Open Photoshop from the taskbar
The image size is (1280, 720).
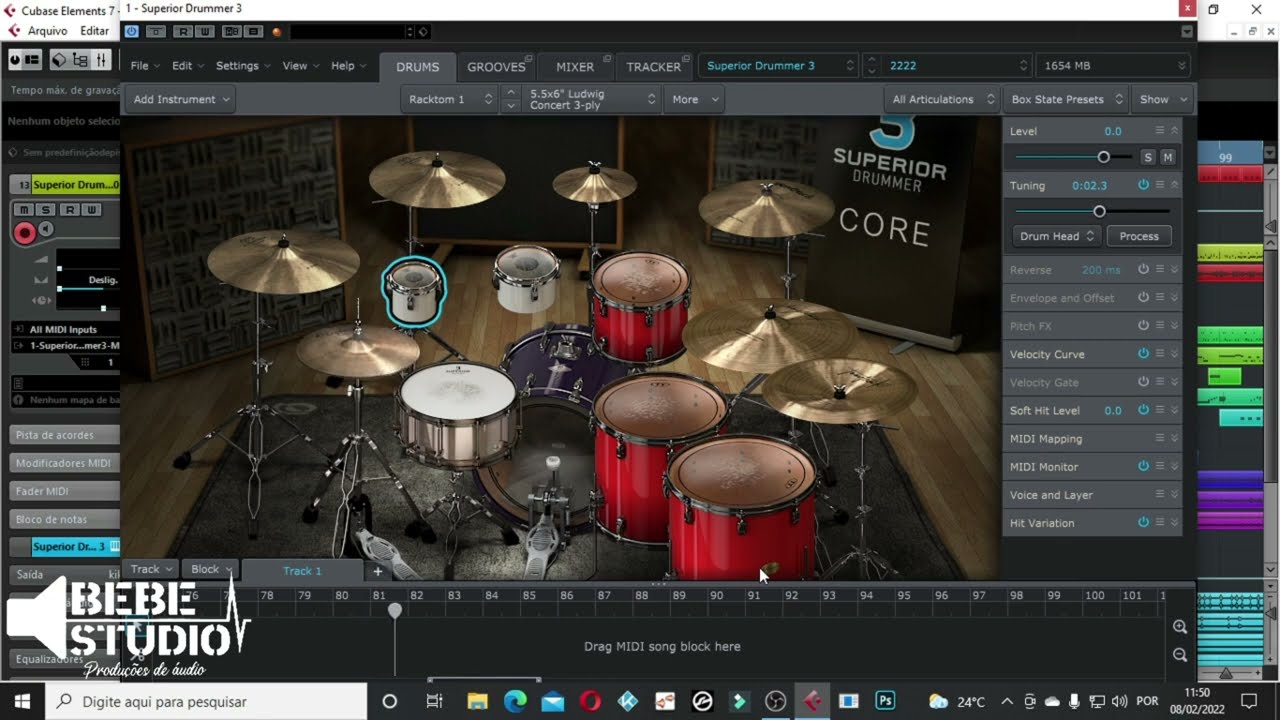point(885,701)
